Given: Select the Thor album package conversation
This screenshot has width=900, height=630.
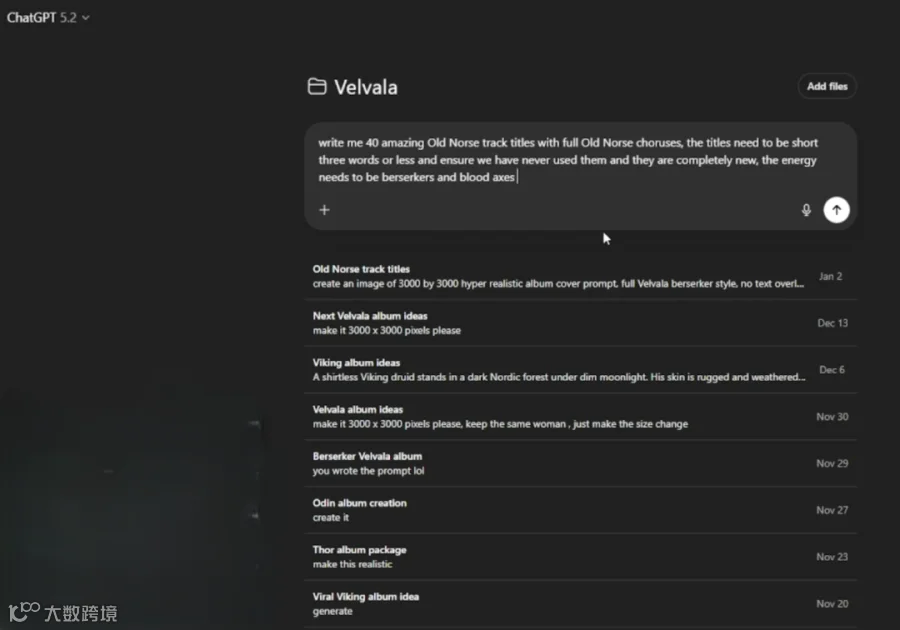Looking at the screenshot, I should click(359, 550).
